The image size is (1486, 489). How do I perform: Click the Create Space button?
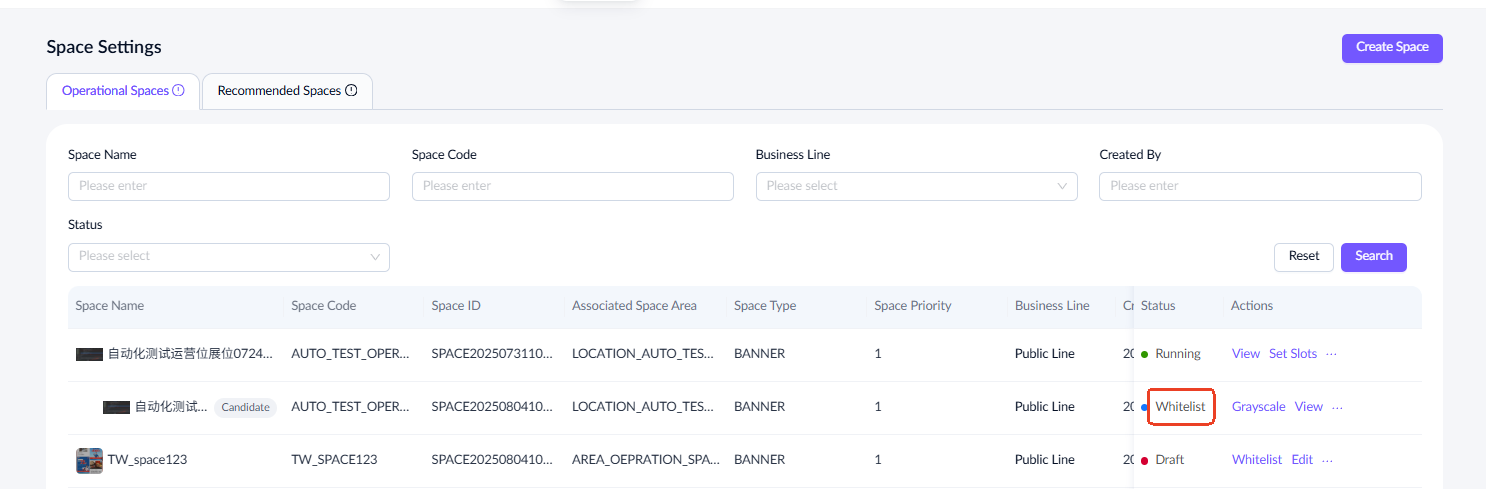(1391, 47)
